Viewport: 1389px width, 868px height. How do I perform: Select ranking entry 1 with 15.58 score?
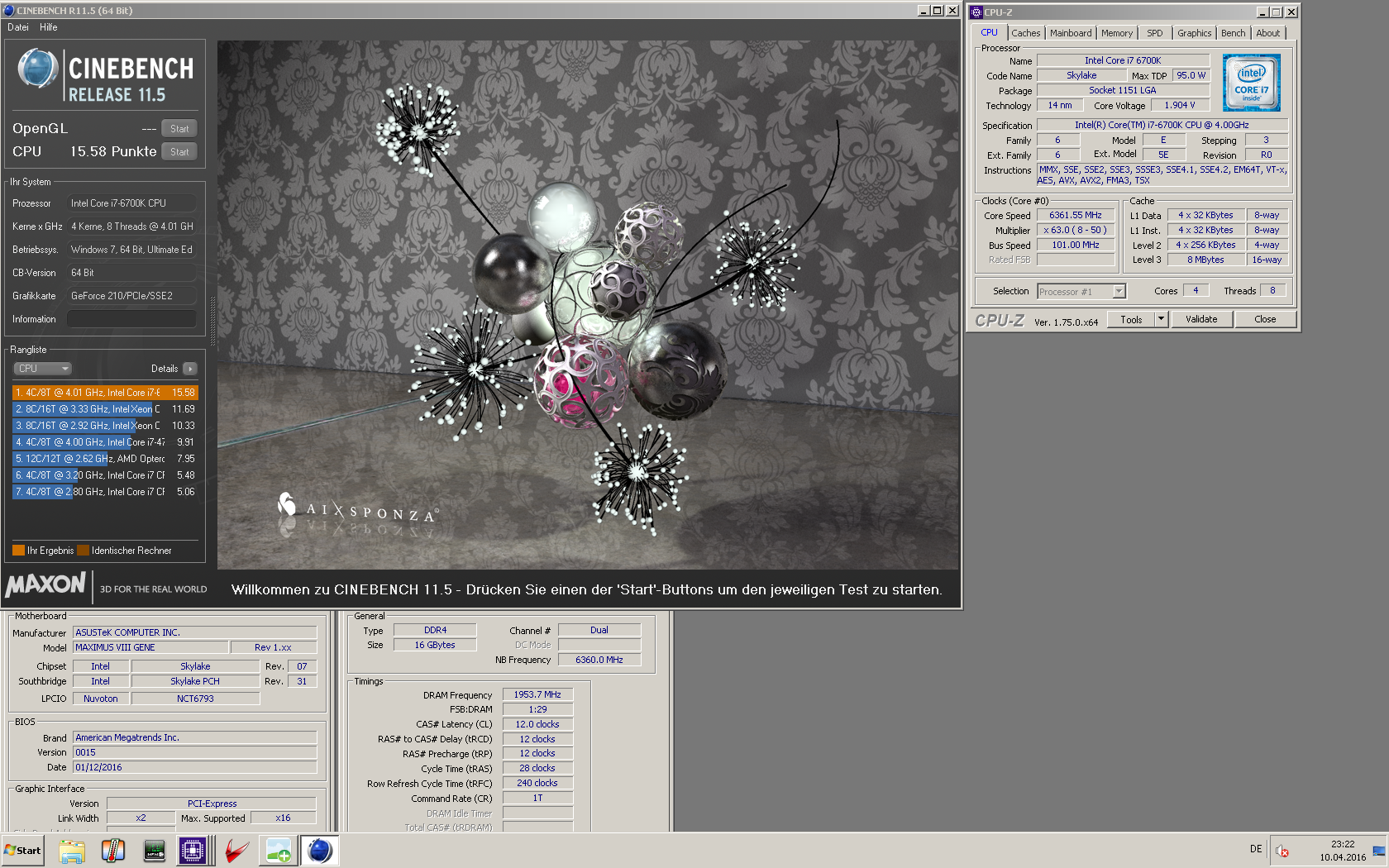(x=105, y=393)
